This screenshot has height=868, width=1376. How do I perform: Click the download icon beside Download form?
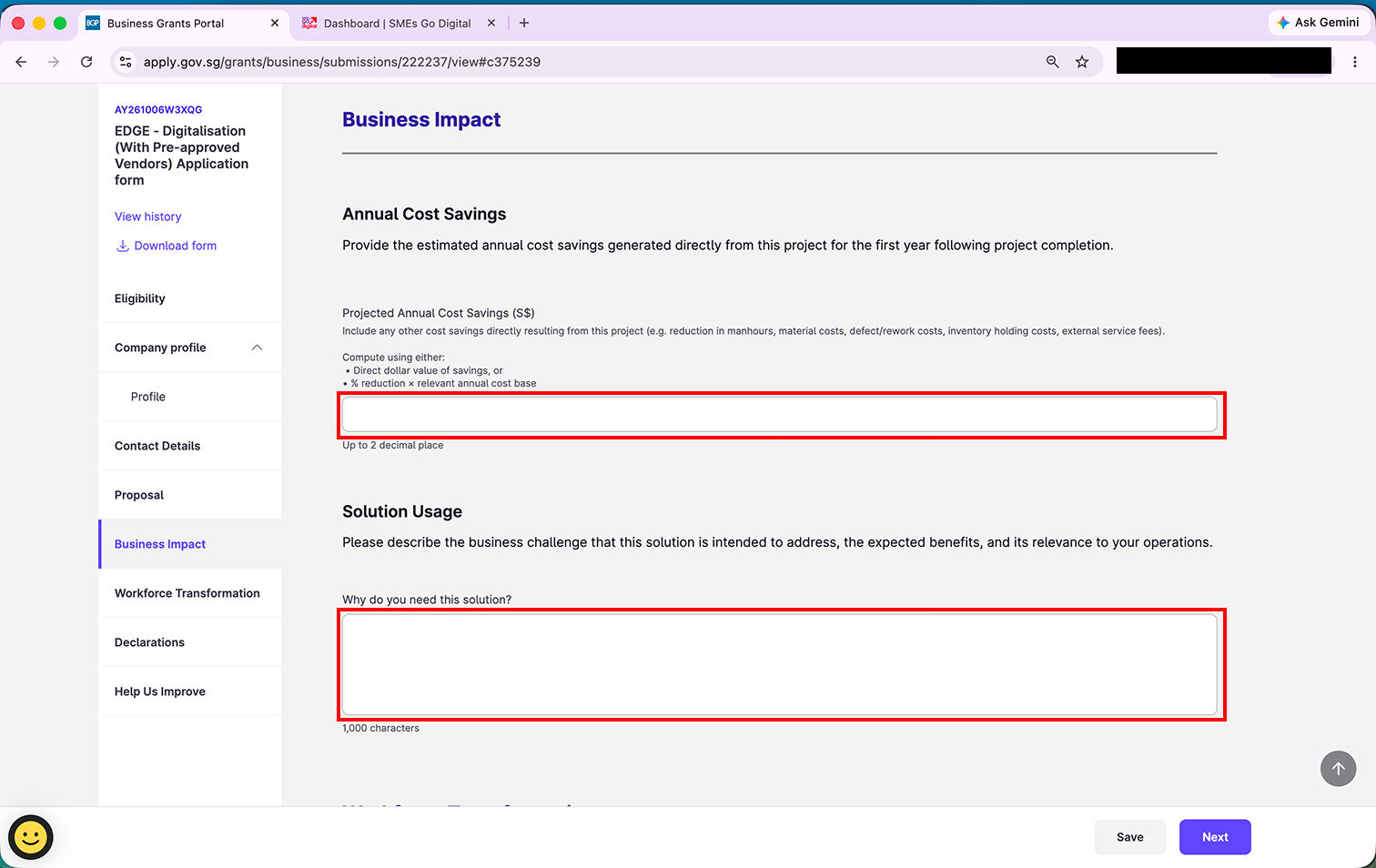[x=122, y=246]
